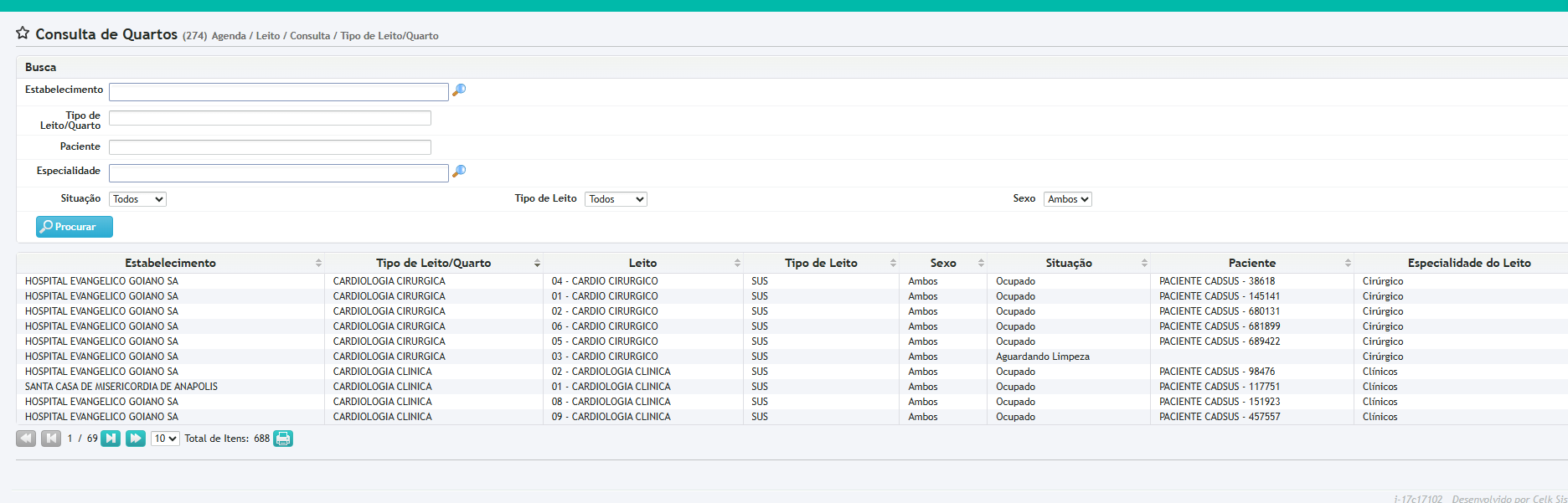Select the Santa Casa de Misericordia de Anapolis row
The image size is (1568, 503).
tap(121, 387)
